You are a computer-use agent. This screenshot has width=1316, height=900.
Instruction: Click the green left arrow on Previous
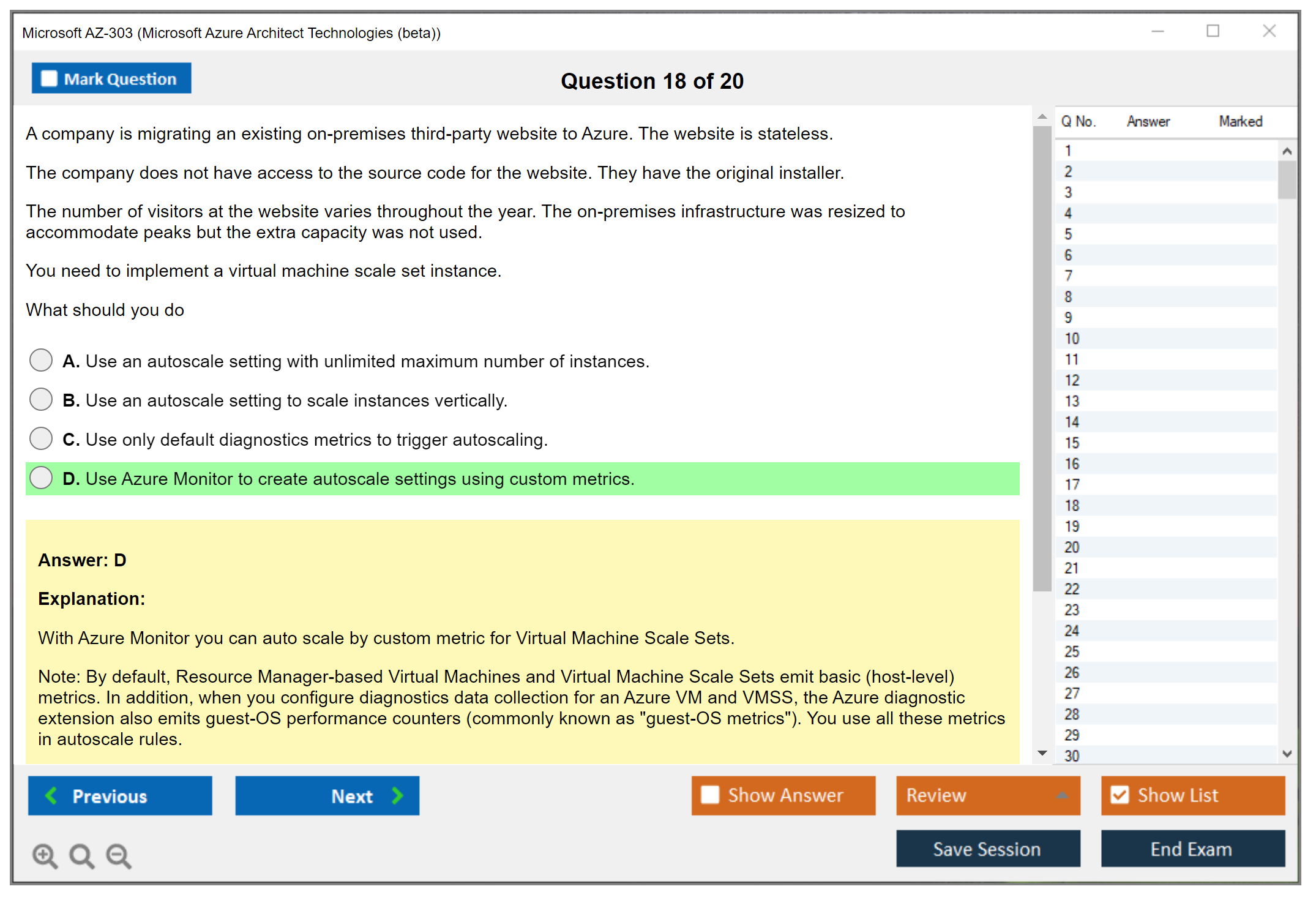(52, 796)
